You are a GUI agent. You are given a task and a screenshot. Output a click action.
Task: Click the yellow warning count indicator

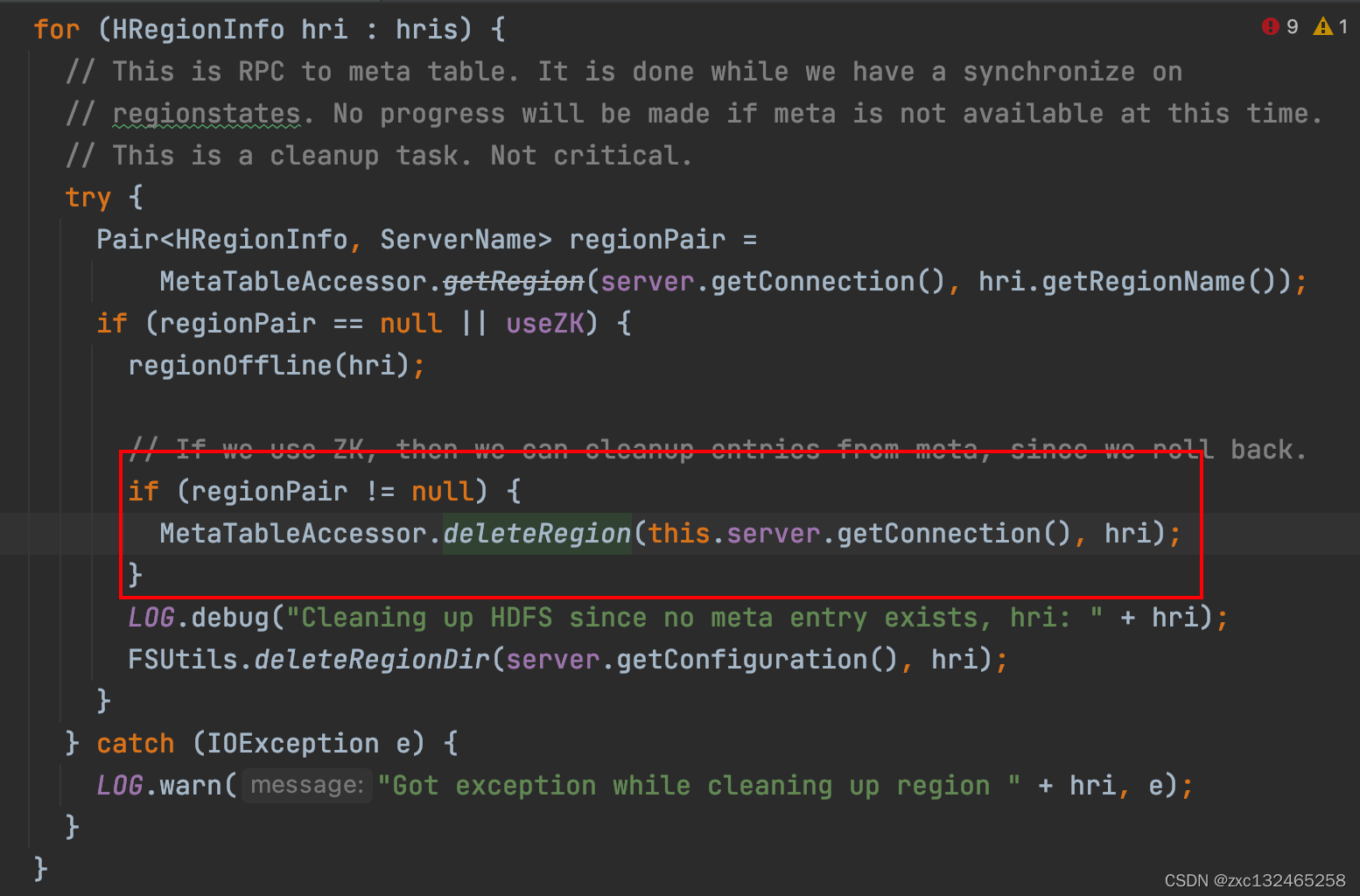[1330, 26]
